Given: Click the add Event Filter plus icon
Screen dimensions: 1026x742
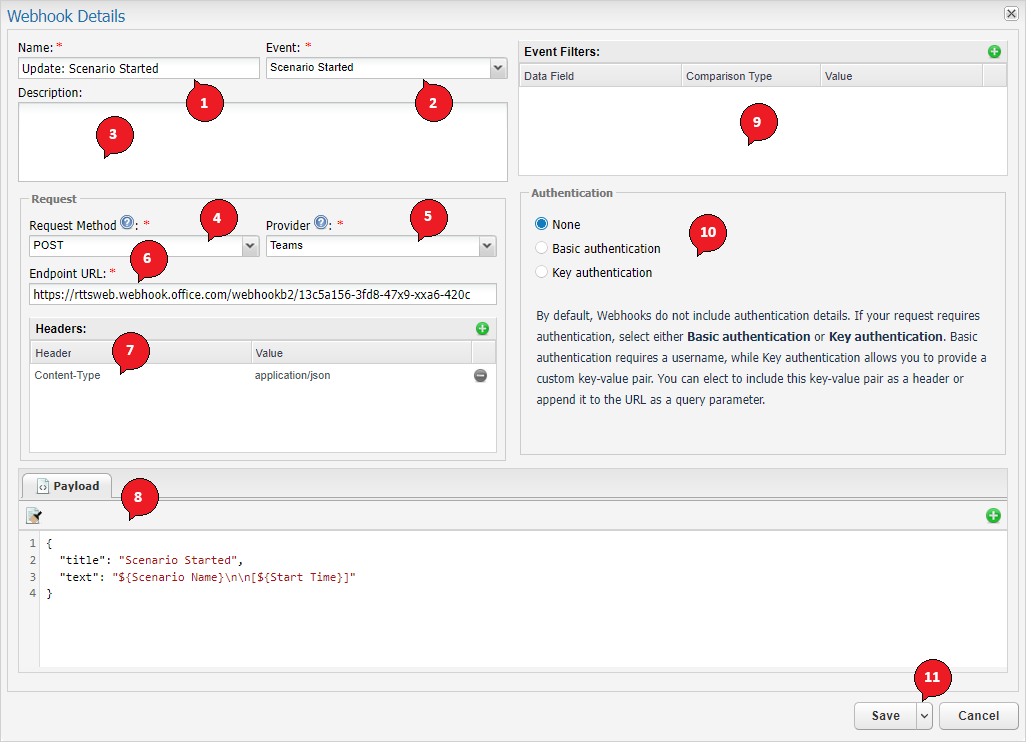Looking at the screenshot, I should pos(993,51).
